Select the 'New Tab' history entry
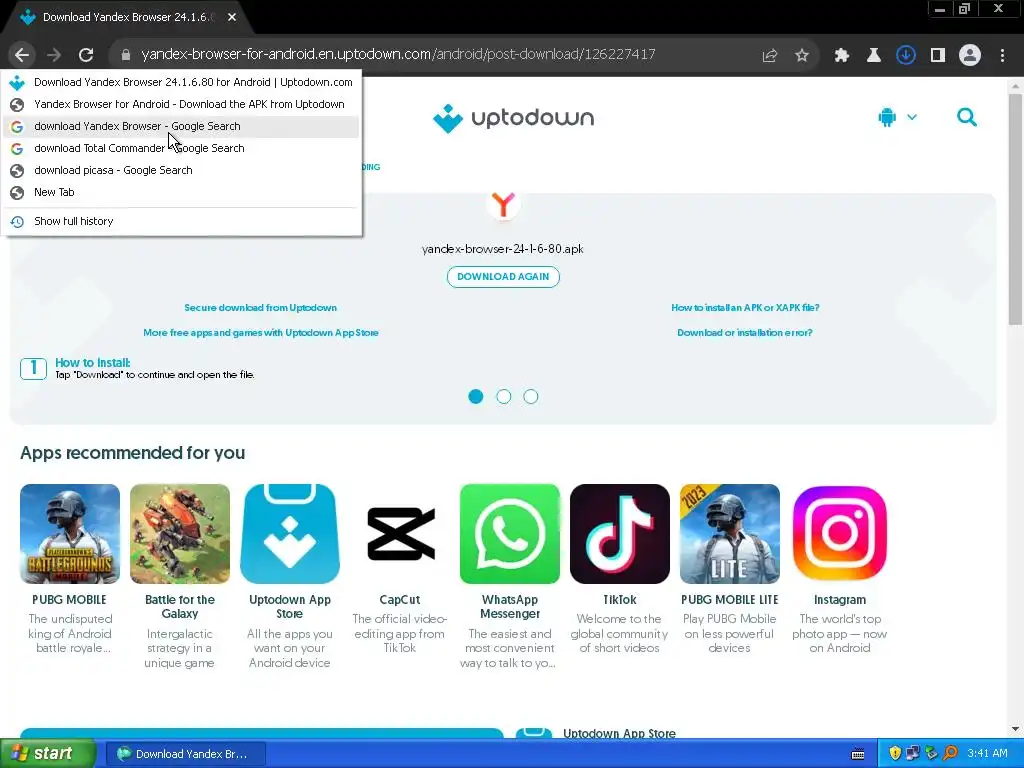Screen dimensions: 1024x768 click(x=182, y=193)
